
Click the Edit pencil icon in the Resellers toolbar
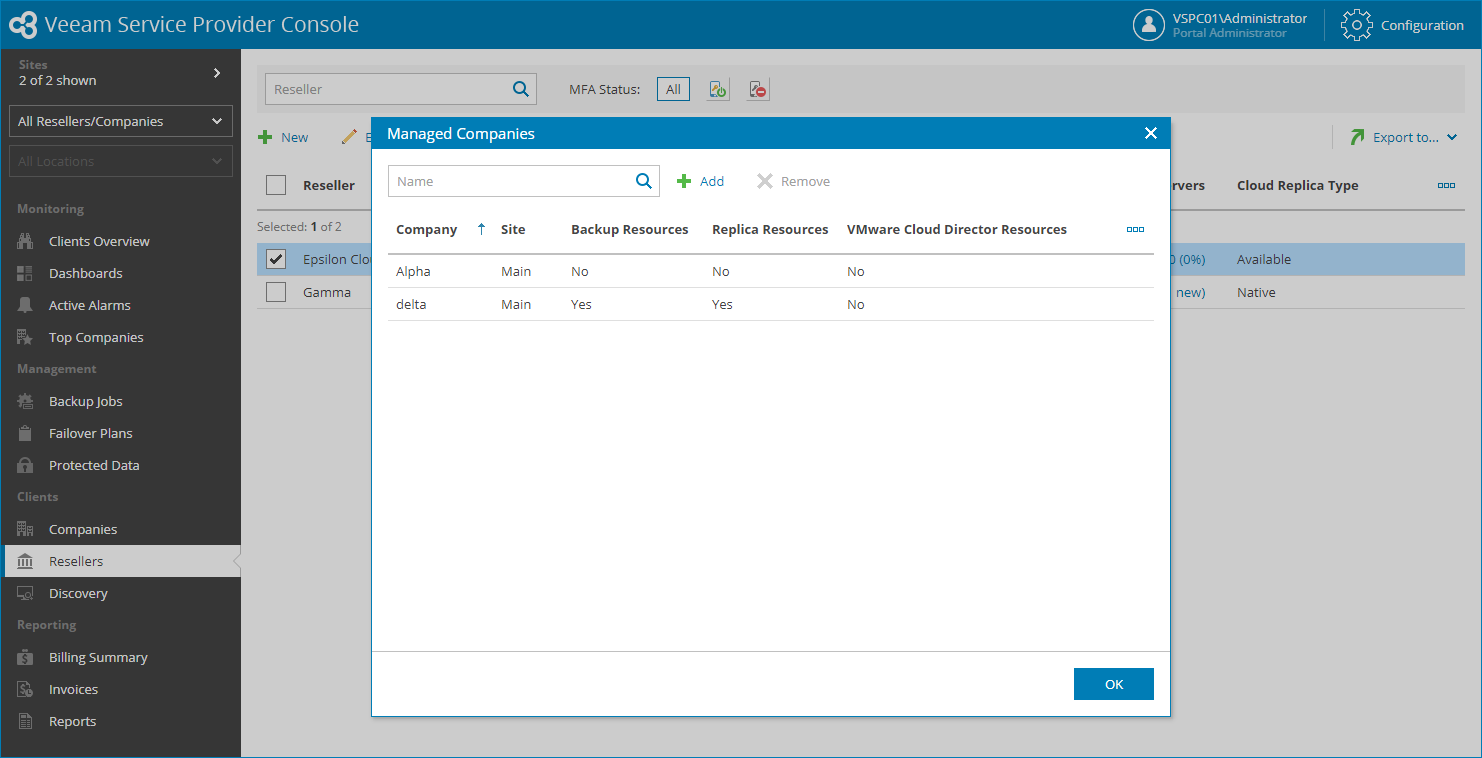tap(349, 137)
